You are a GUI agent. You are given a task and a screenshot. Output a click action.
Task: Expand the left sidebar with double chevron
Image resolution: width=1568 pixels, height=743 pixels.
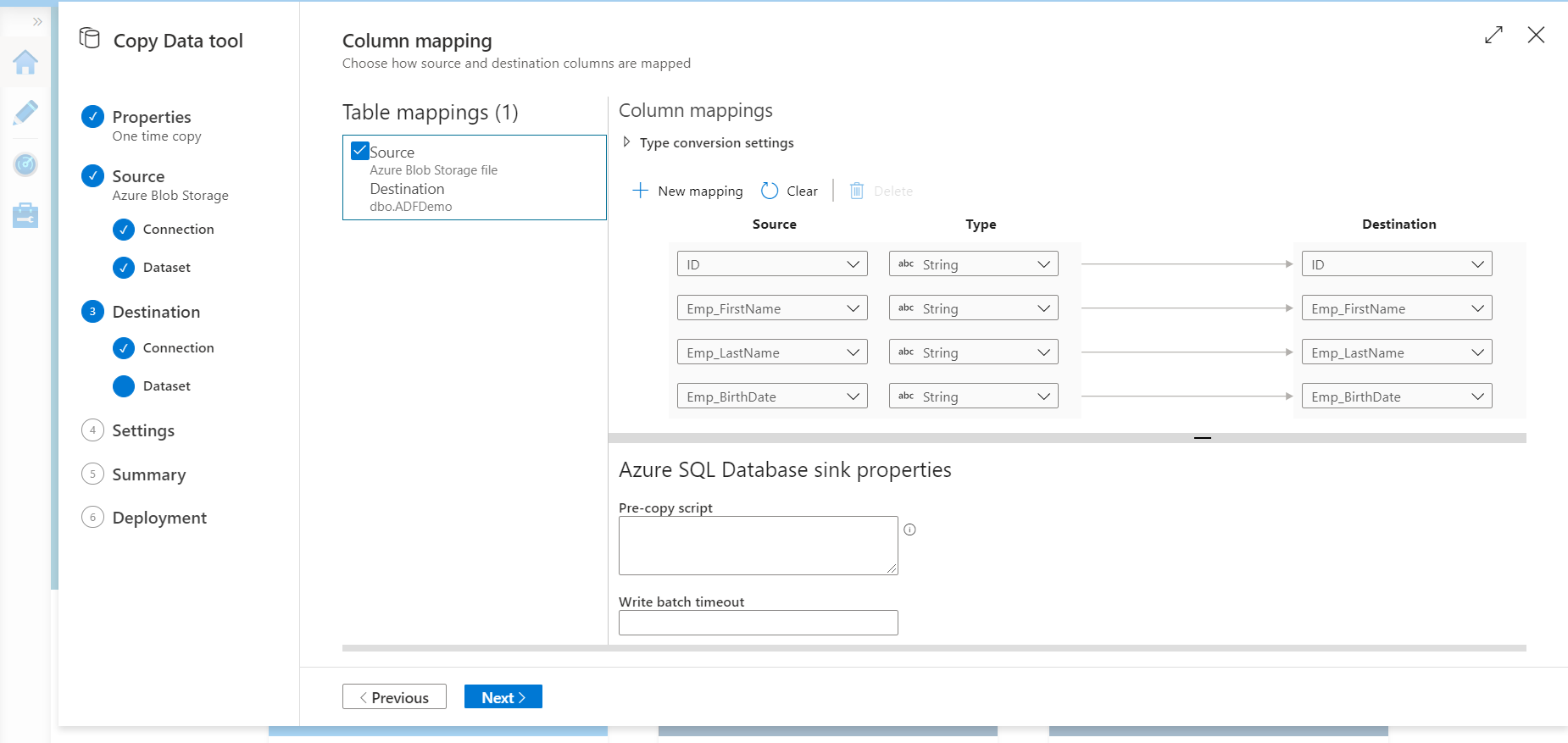click(x=37, y=22)
